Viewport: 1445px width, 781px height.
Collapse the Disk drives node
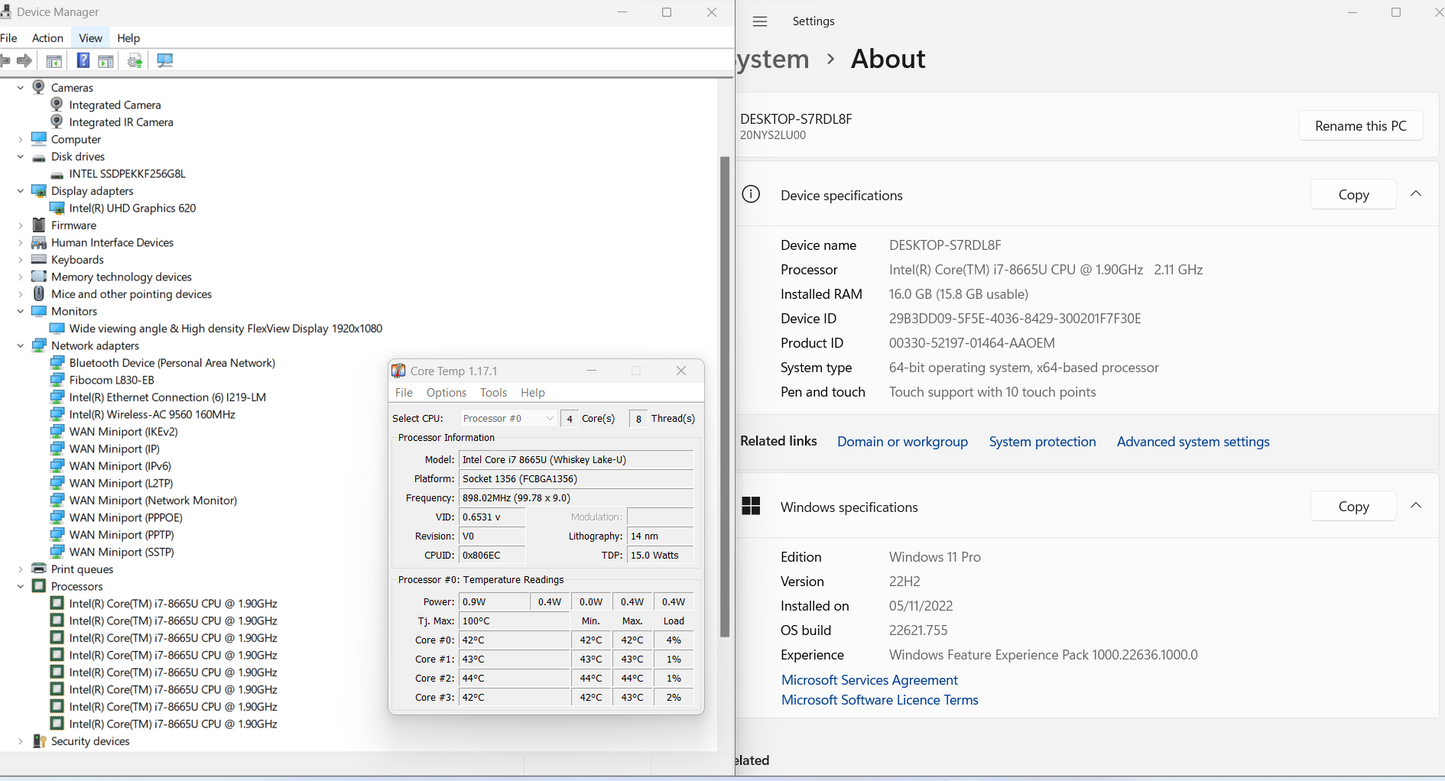pos(20,156)
